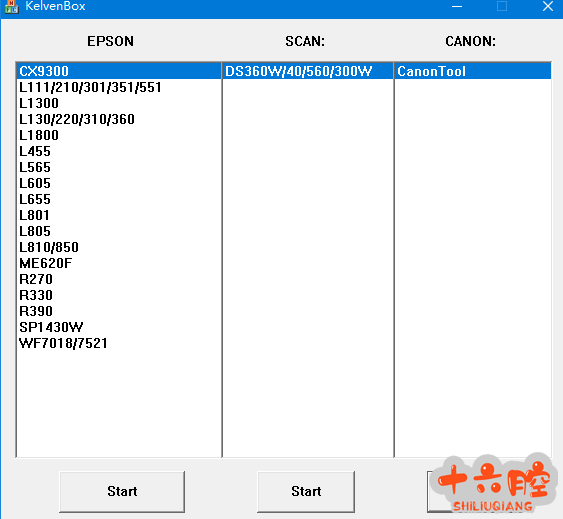The height and width of the screenshot is (519, 563).
Task: Choose L565 from the EPSON list
Action: [119, 167]
